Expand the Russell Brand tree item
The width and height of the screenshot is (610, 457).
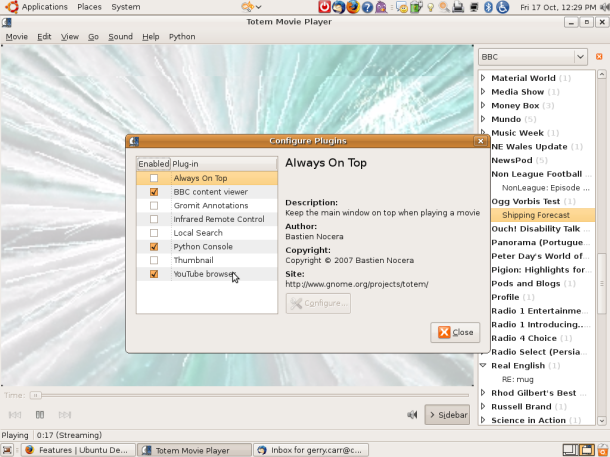click(x=483, y=406)
